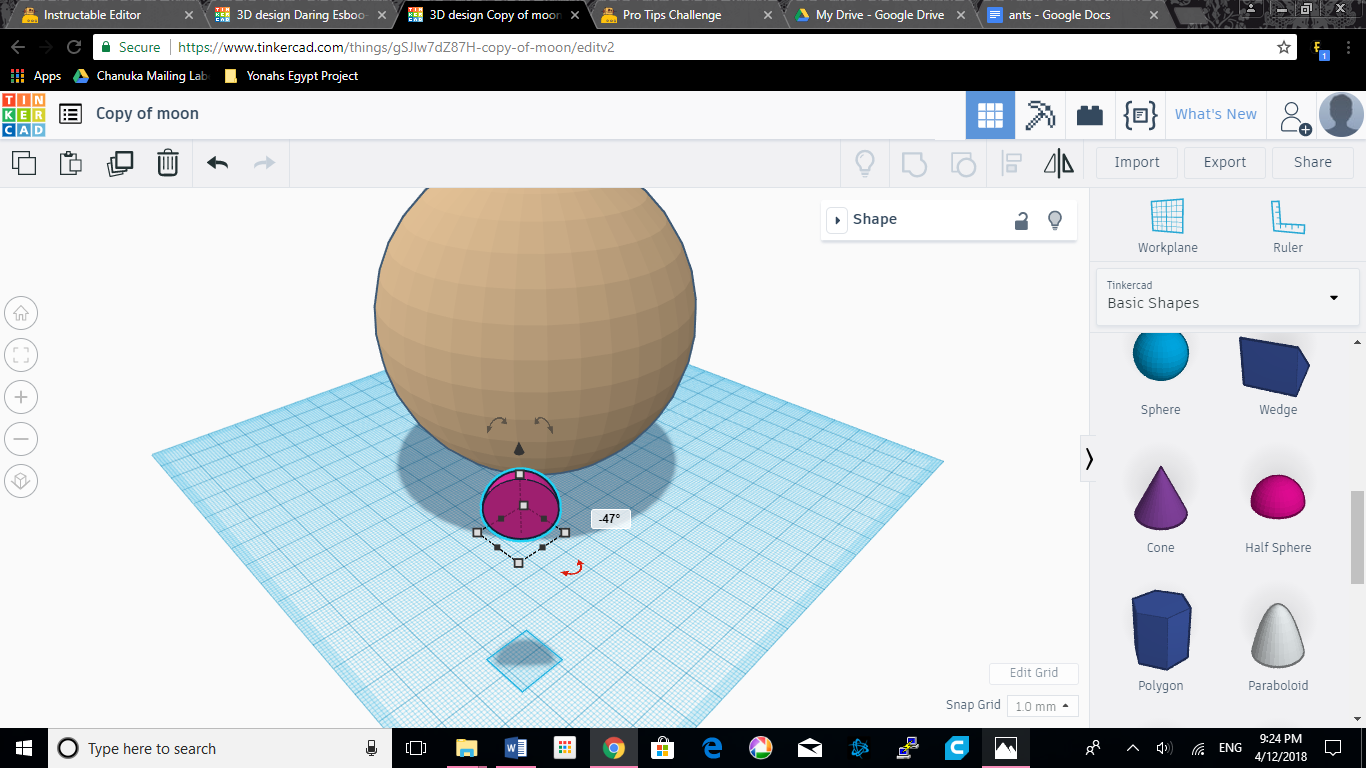The image size is (1366, 768).
Task: Open the What's New link
Action: tap(1215, 115)
